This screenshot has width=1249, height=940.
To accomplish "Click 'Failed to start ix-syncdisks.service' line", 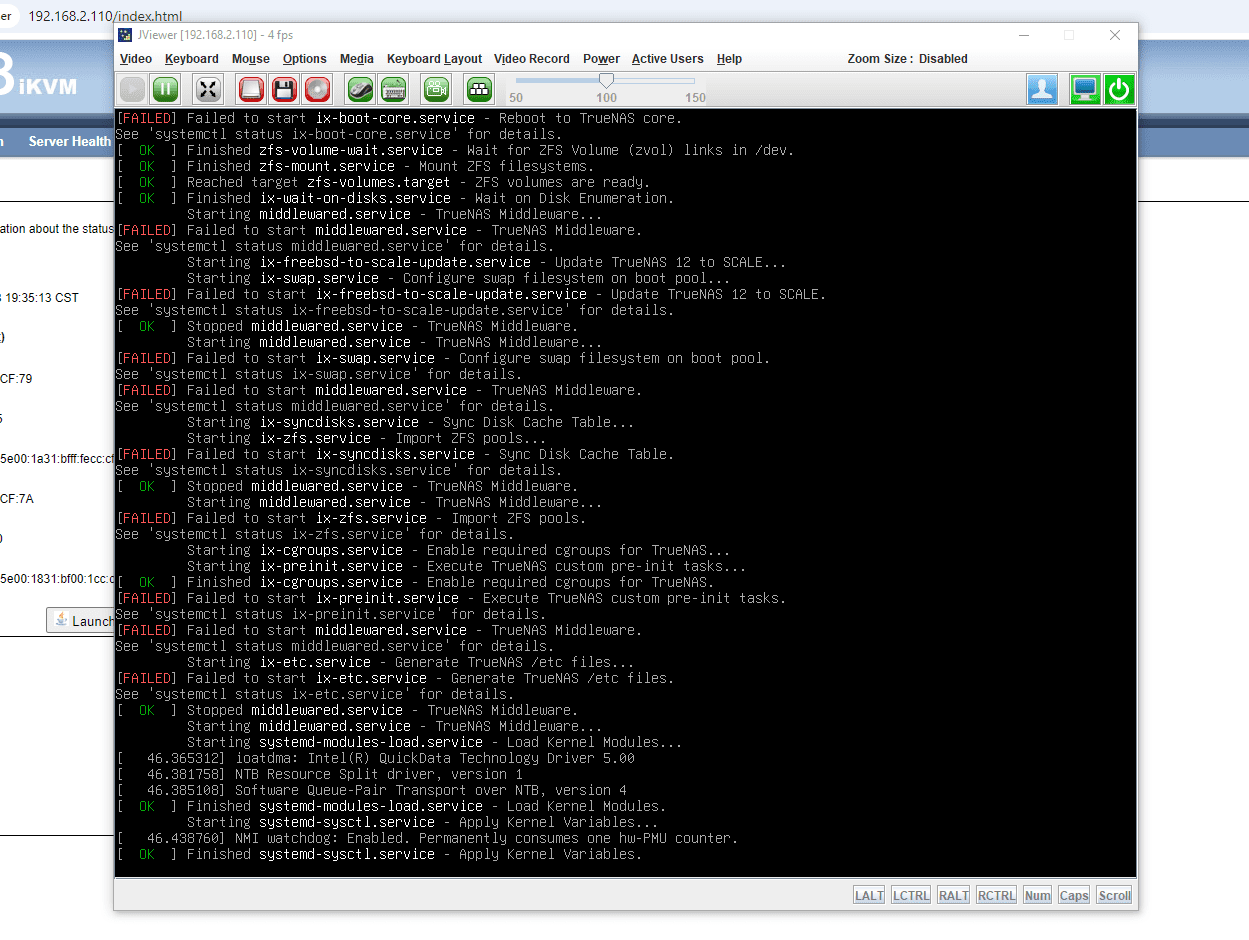I will coord(395,454).
